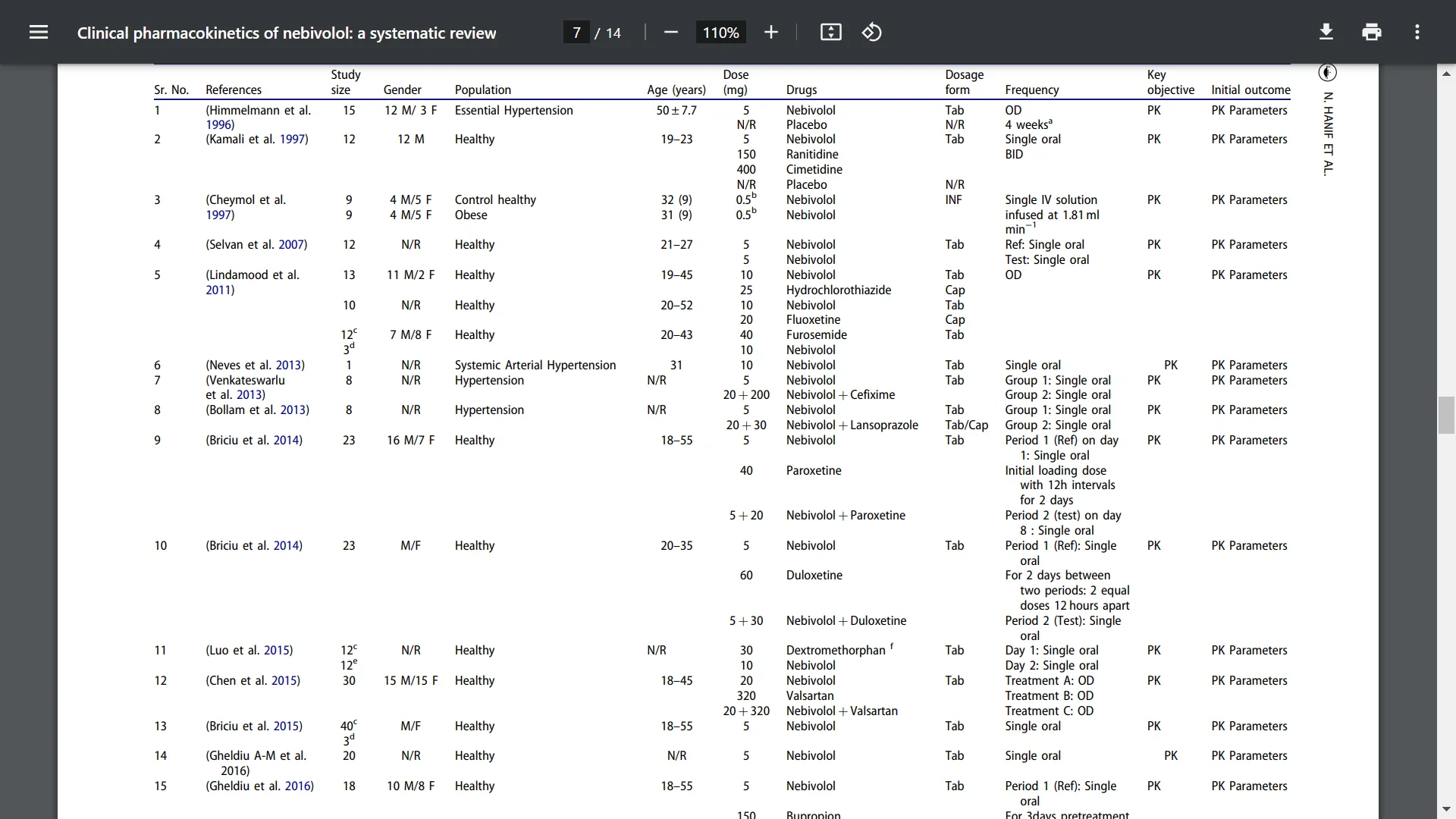This screenshot has height=819, width=1456.
Task: Click the 'Obese' population cell
Action: (x=471, y=215)
